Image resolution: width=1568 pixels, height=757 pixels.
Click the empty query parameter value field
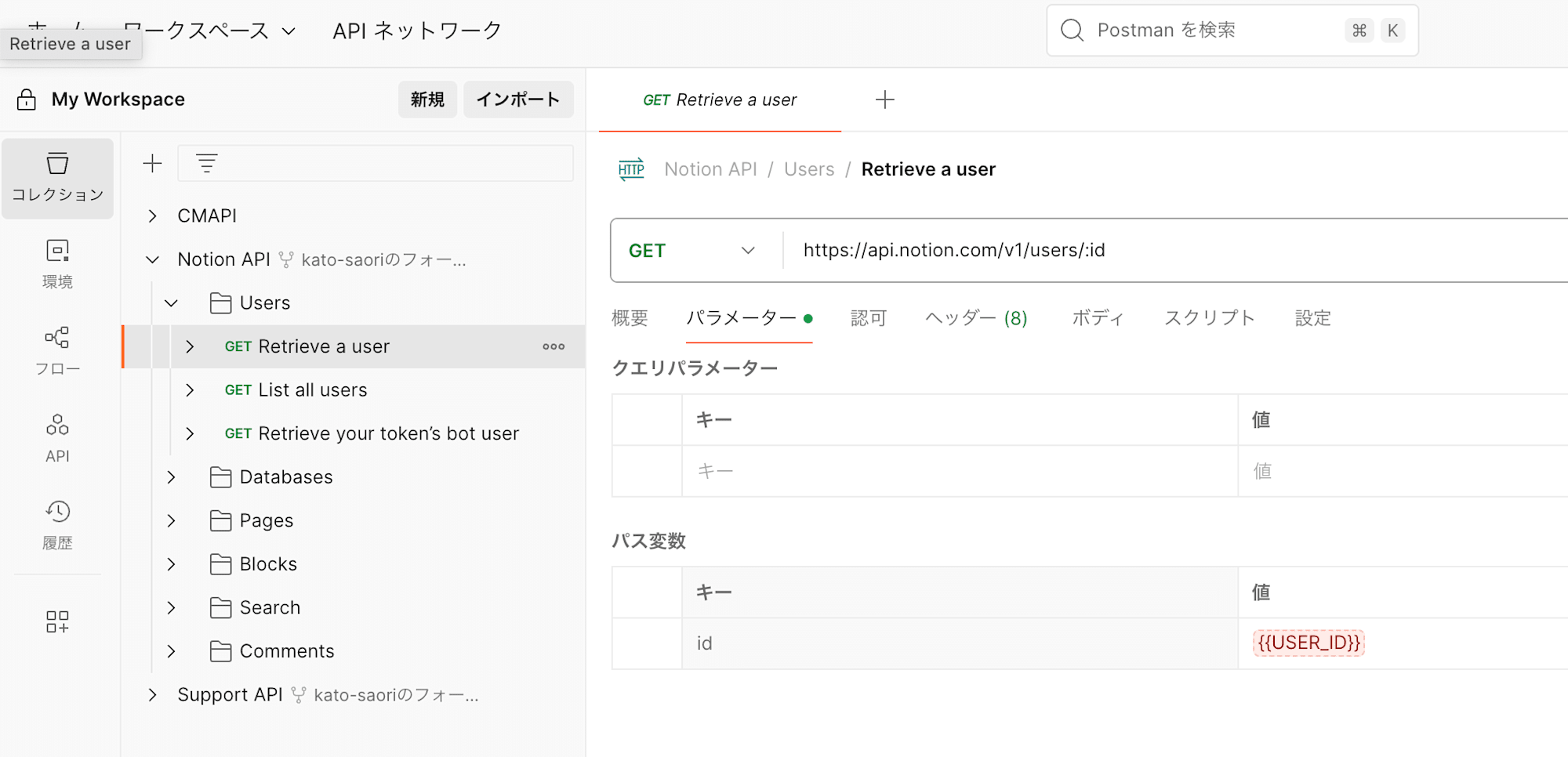1403,471
